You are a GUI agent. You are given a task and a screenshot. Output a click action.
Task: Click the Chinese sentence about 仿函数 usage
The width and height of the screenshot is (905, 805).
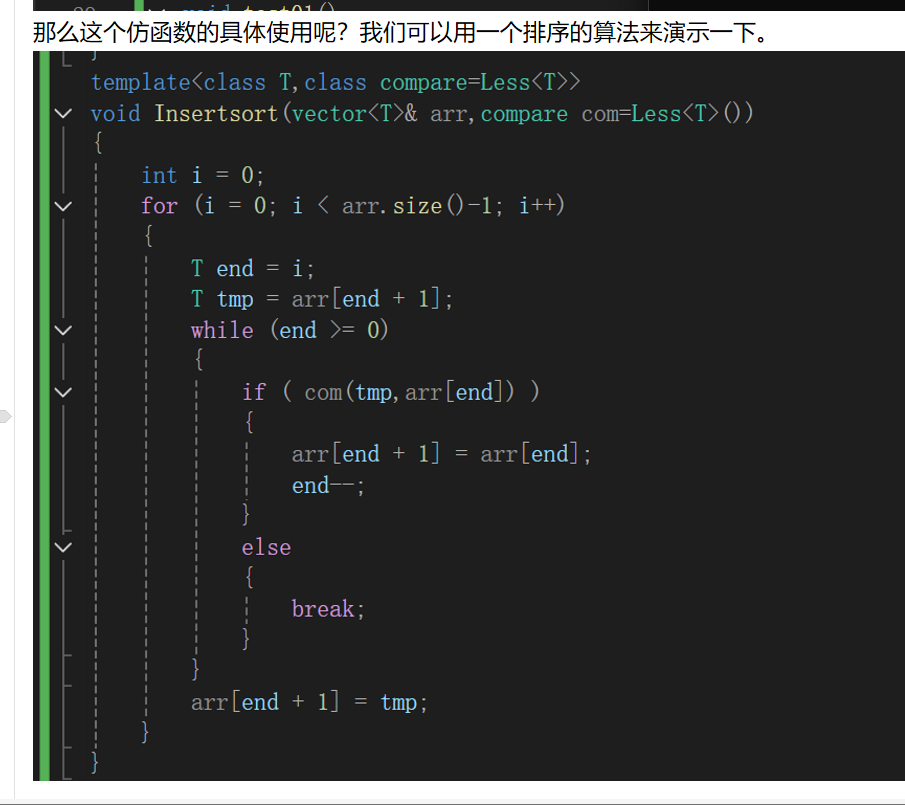(401, 32)
